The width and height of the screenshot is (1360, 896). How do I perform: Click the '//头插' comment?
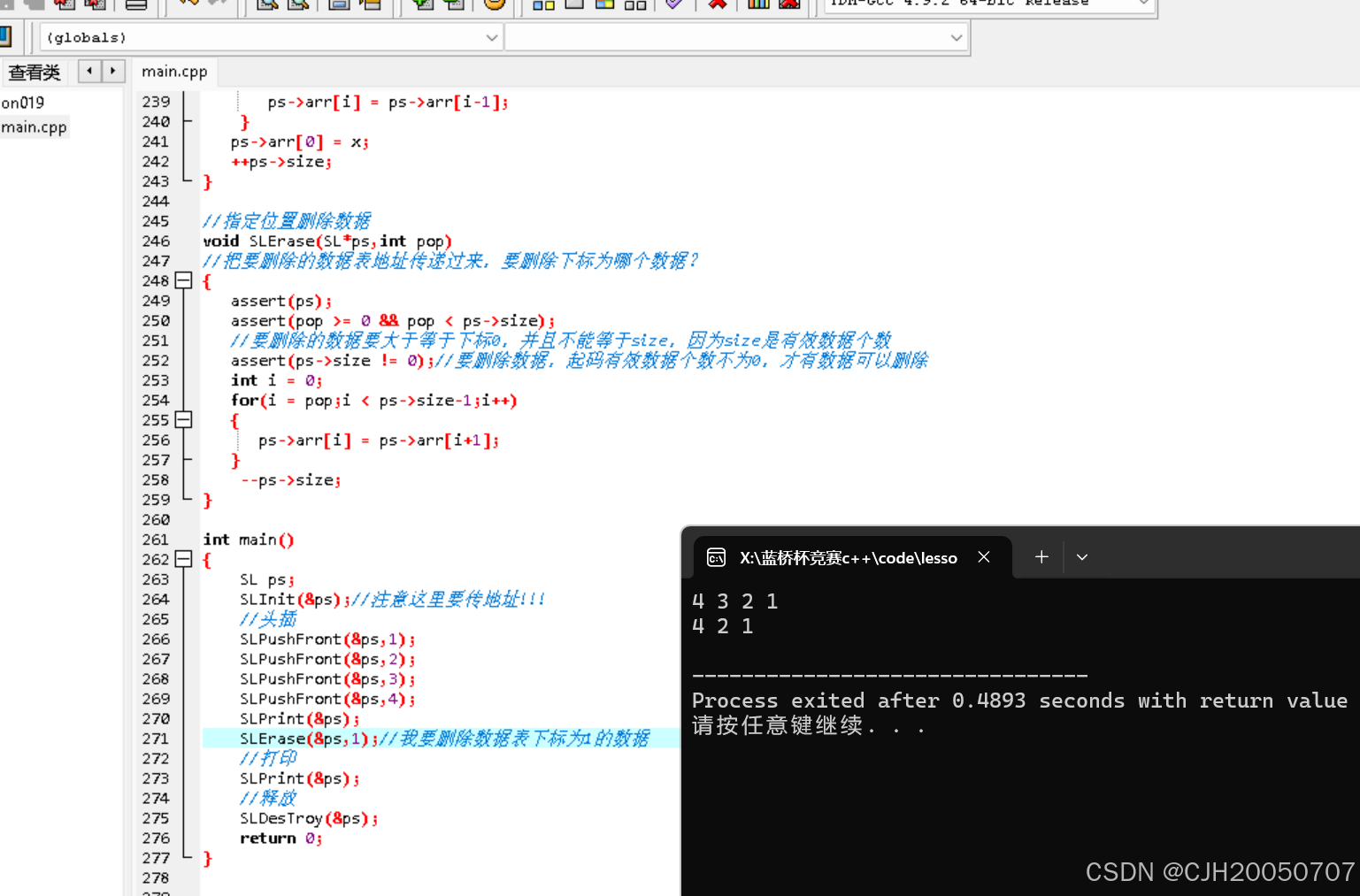point(268,619)
